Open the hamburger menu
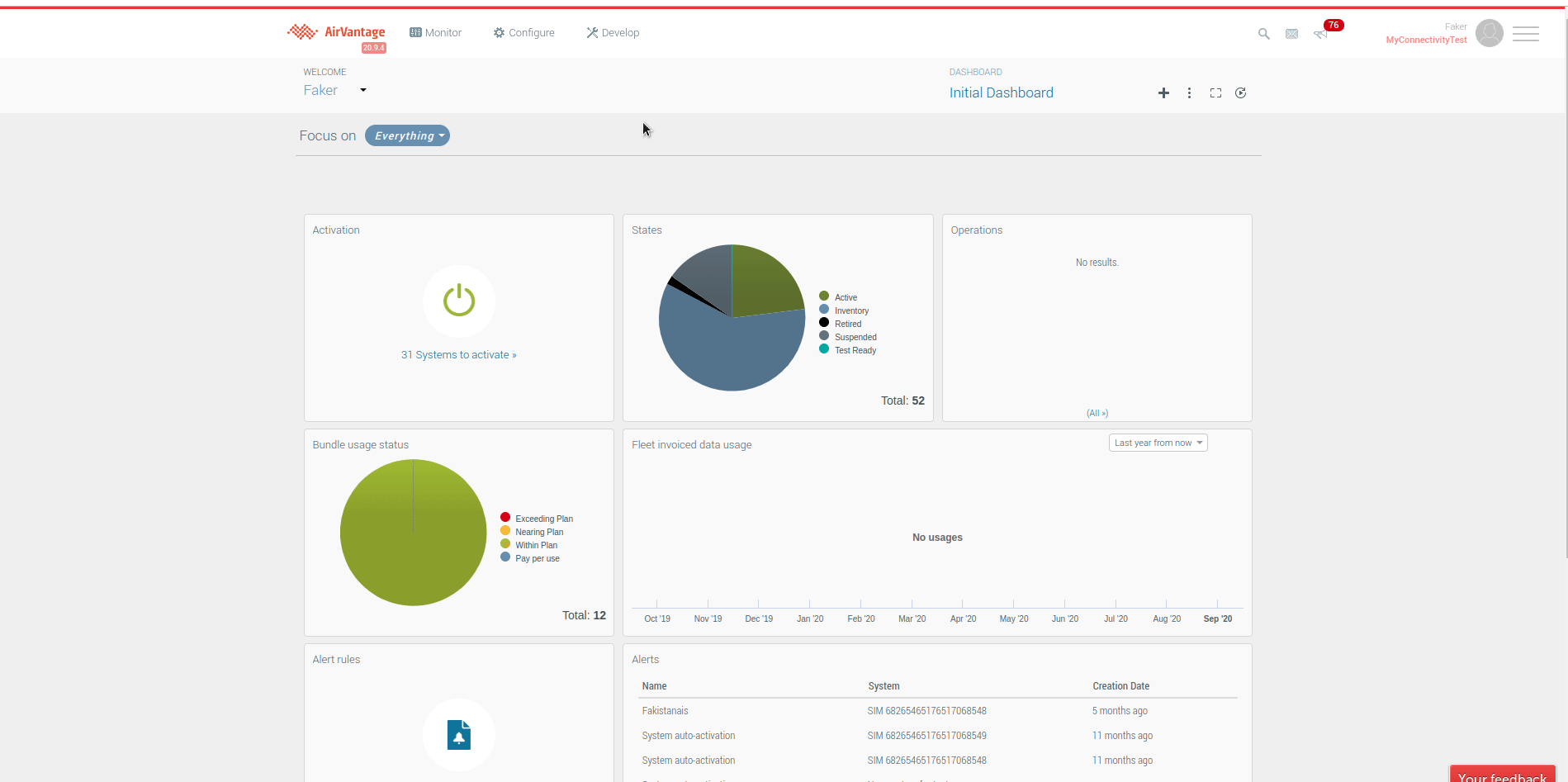The width and height of the screenshot is (1568, 782). click(1525, 34)
